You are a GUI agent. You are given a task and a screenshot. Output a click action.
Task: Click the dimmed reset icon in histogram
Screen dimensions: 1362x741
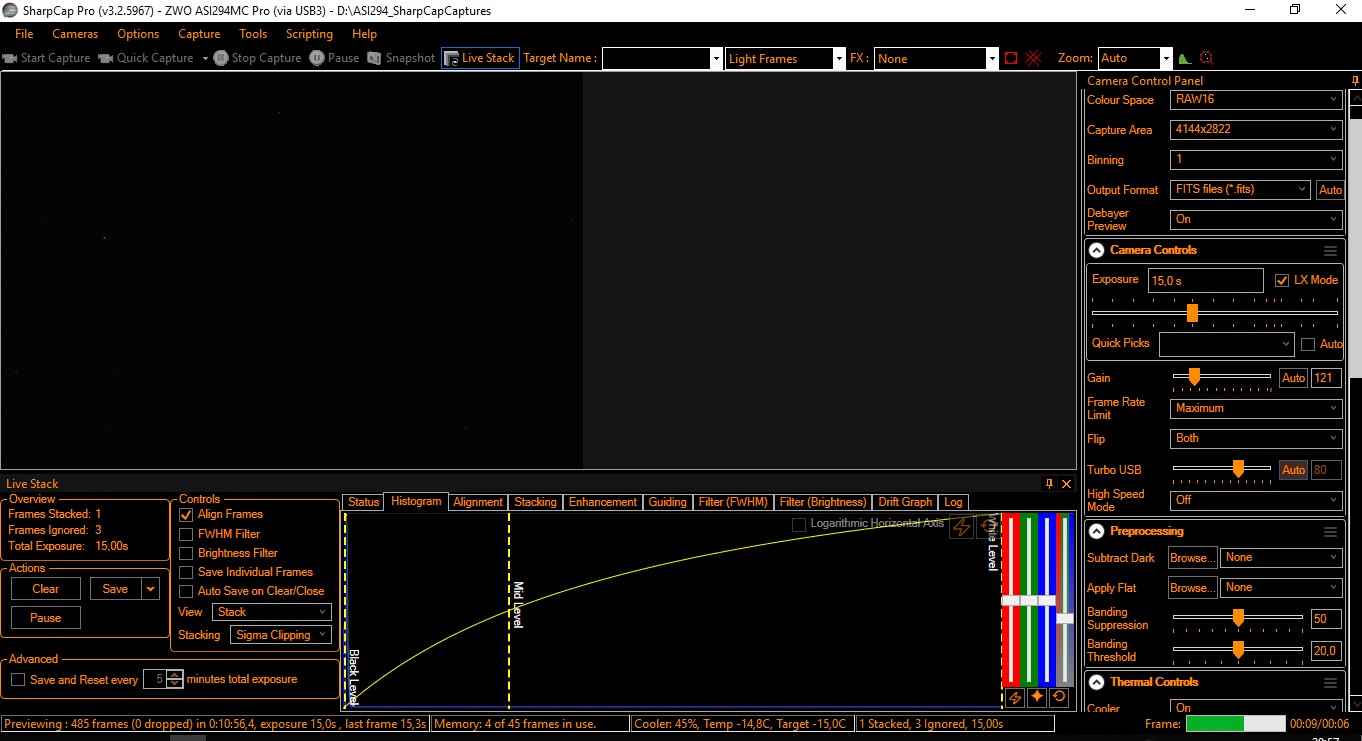pyautogui.click(x=987, y=527)
